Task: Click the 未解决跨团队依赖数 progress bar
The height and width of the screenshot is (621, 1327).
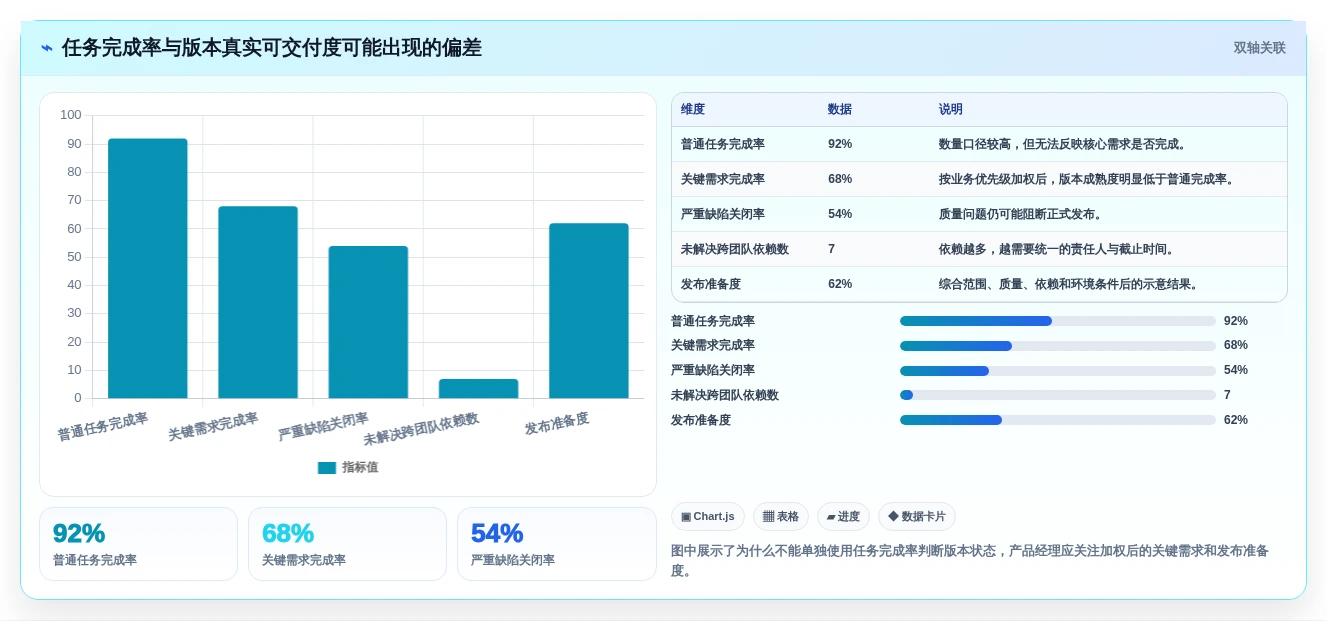Action: [x=1058, y=395]
